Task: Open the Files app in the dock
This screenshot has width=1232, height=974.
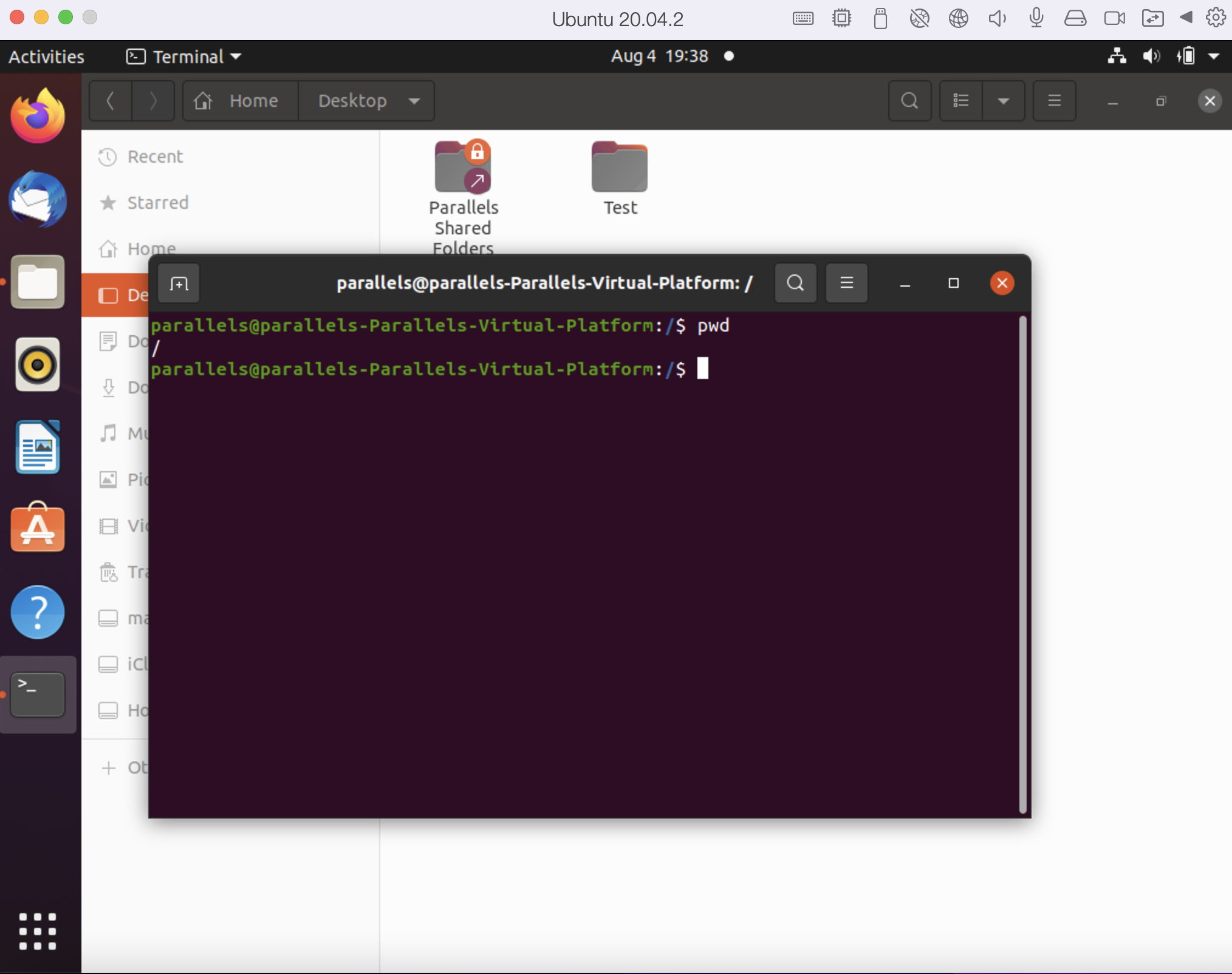Action: [x=38, y=282]
